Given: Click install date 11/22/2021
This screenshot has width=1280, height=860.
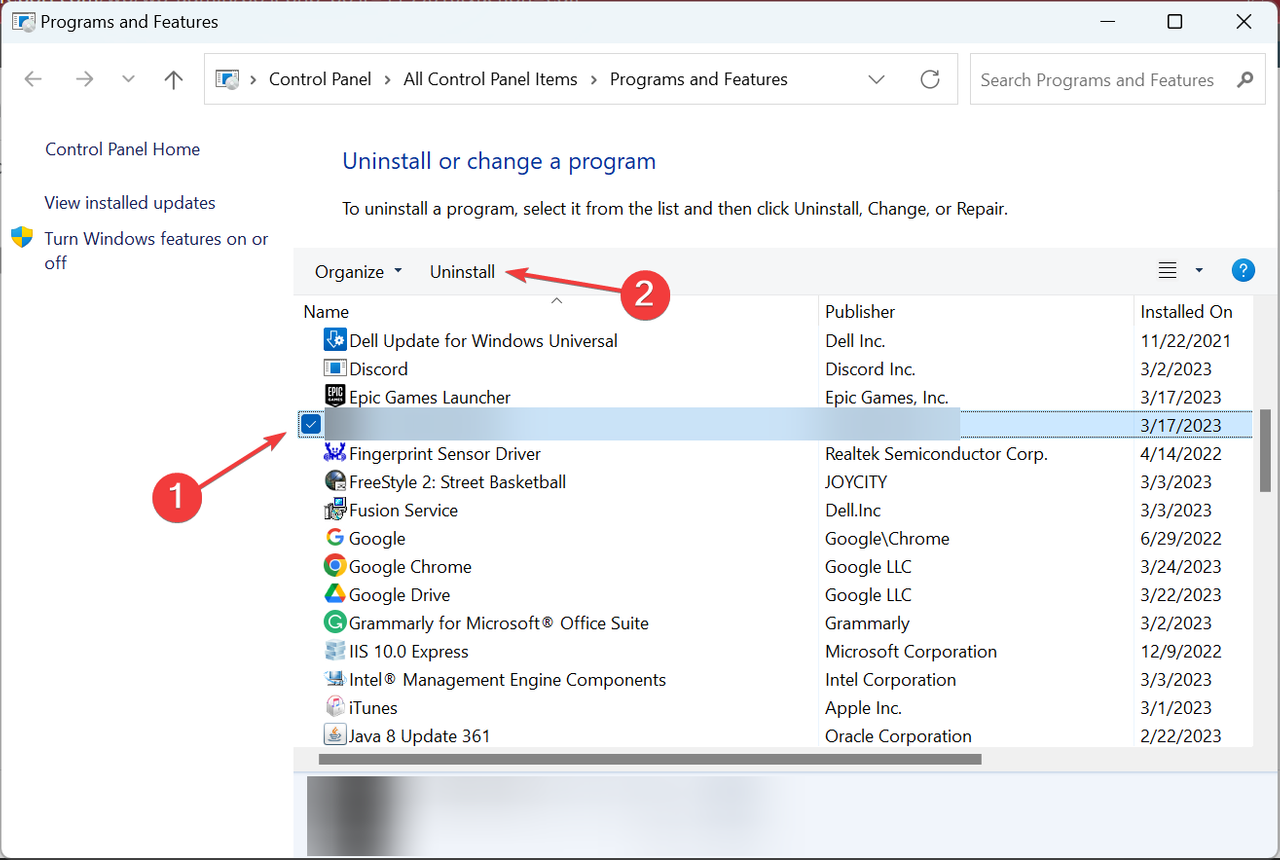Looking at the screenshot, I should click(1186, 340).
